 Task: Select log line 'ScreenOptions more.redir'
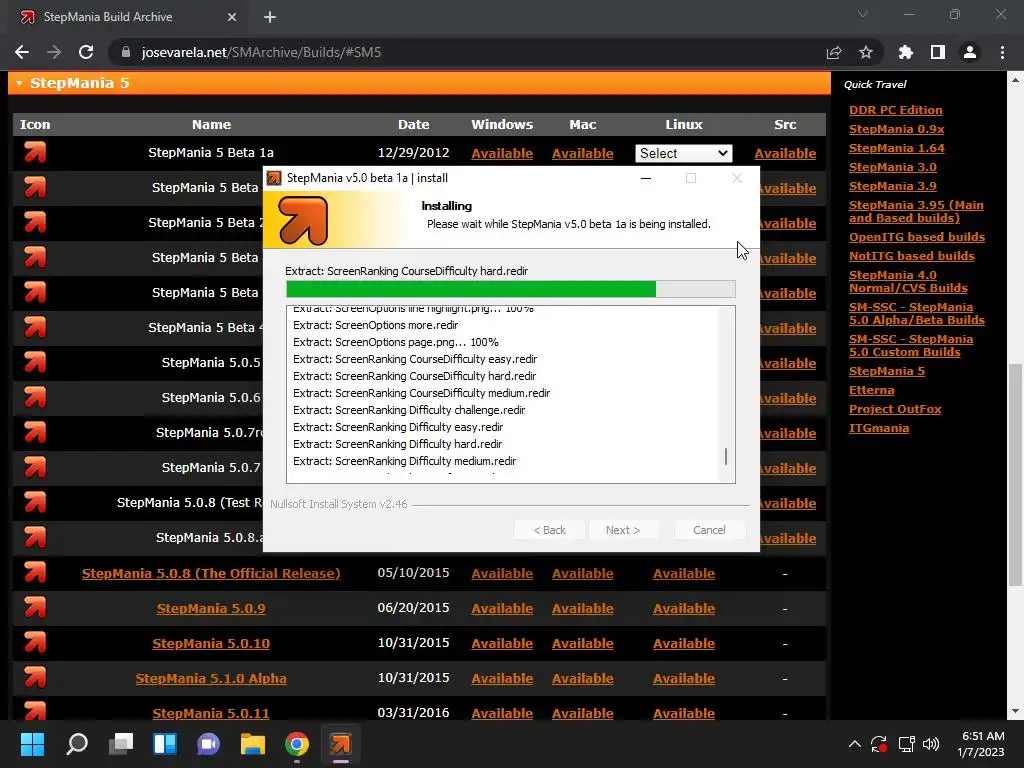[376, 325]
